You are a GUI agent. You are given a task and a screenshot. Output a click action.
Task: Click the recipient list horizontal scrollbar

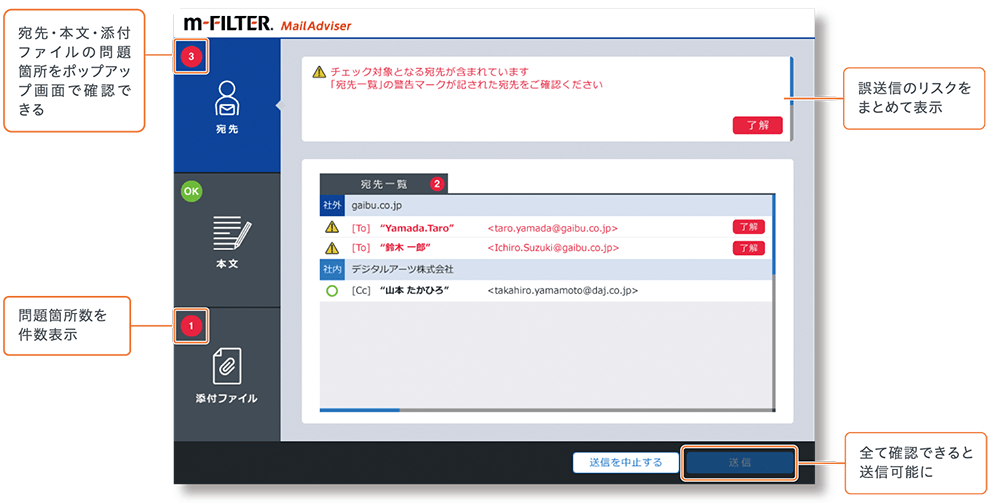pyautogui.click(x=547, y=410)
